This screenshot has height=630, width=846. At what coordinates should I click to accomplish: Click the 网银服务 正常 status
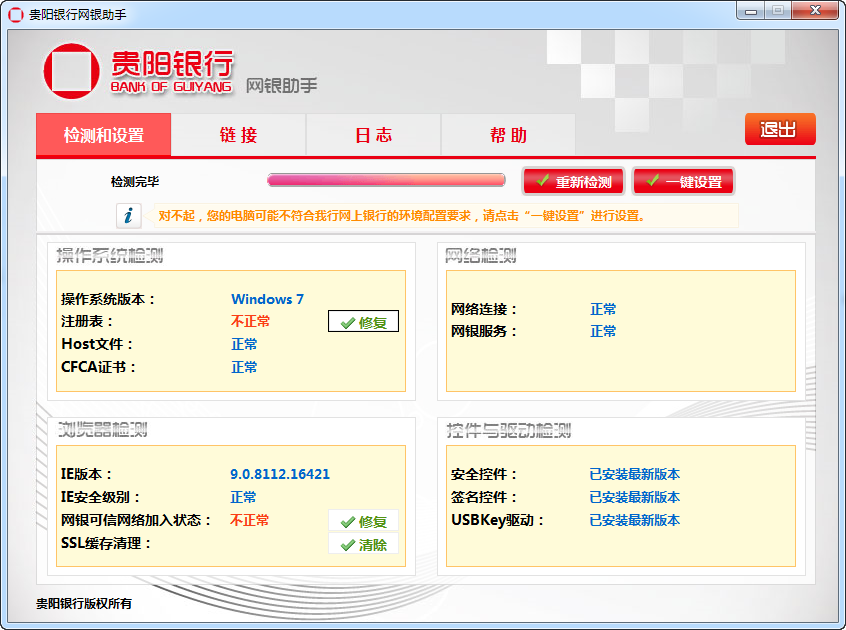tap(603, 331)
